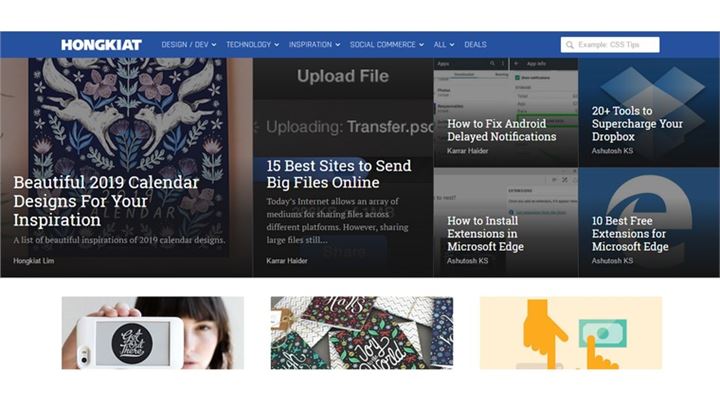Viewport: 720px width, 405px height.
Task: Open thumbnail of woman holding a phone
Action: pos(152,333)
